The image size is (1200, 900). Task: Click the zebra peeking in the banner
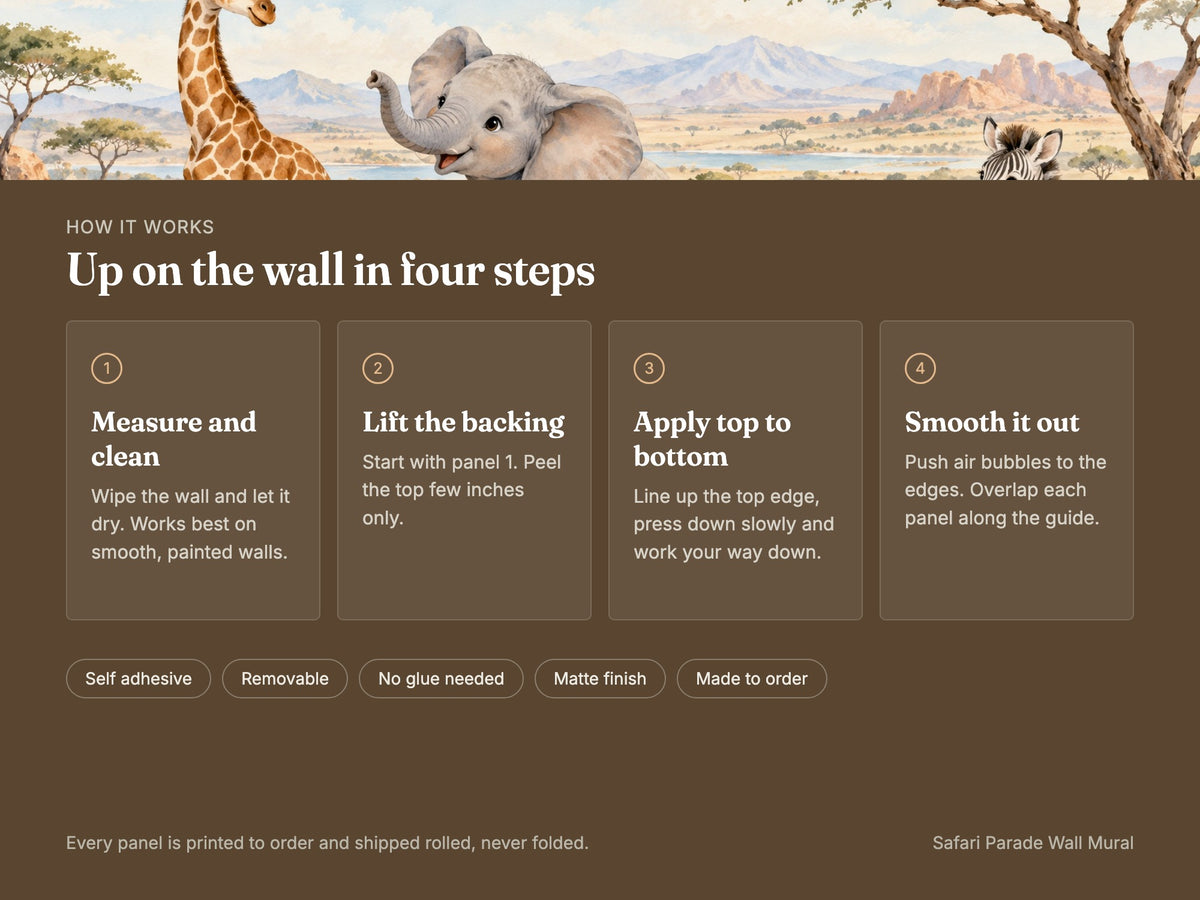tap(1020, 150)
